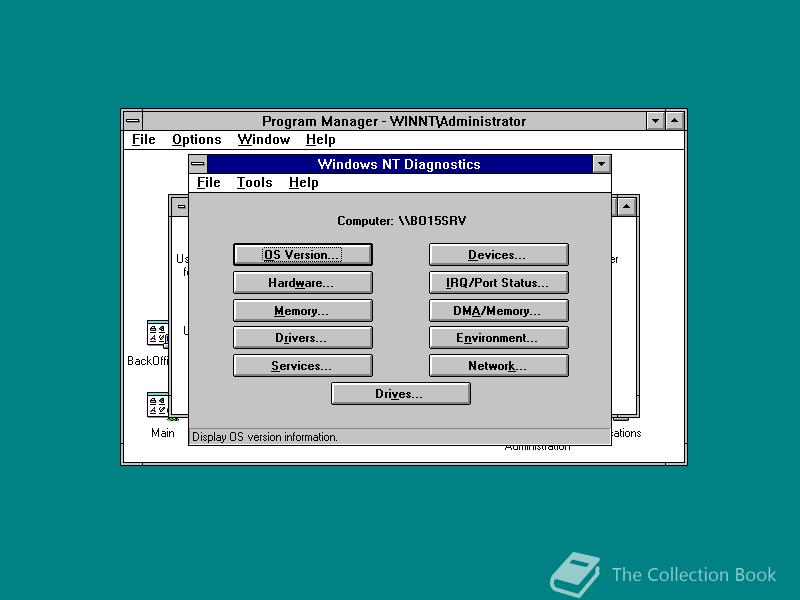Open Program Manager's Help menu
The width and height of the screenshot is (800, 600).
[320, 140]
